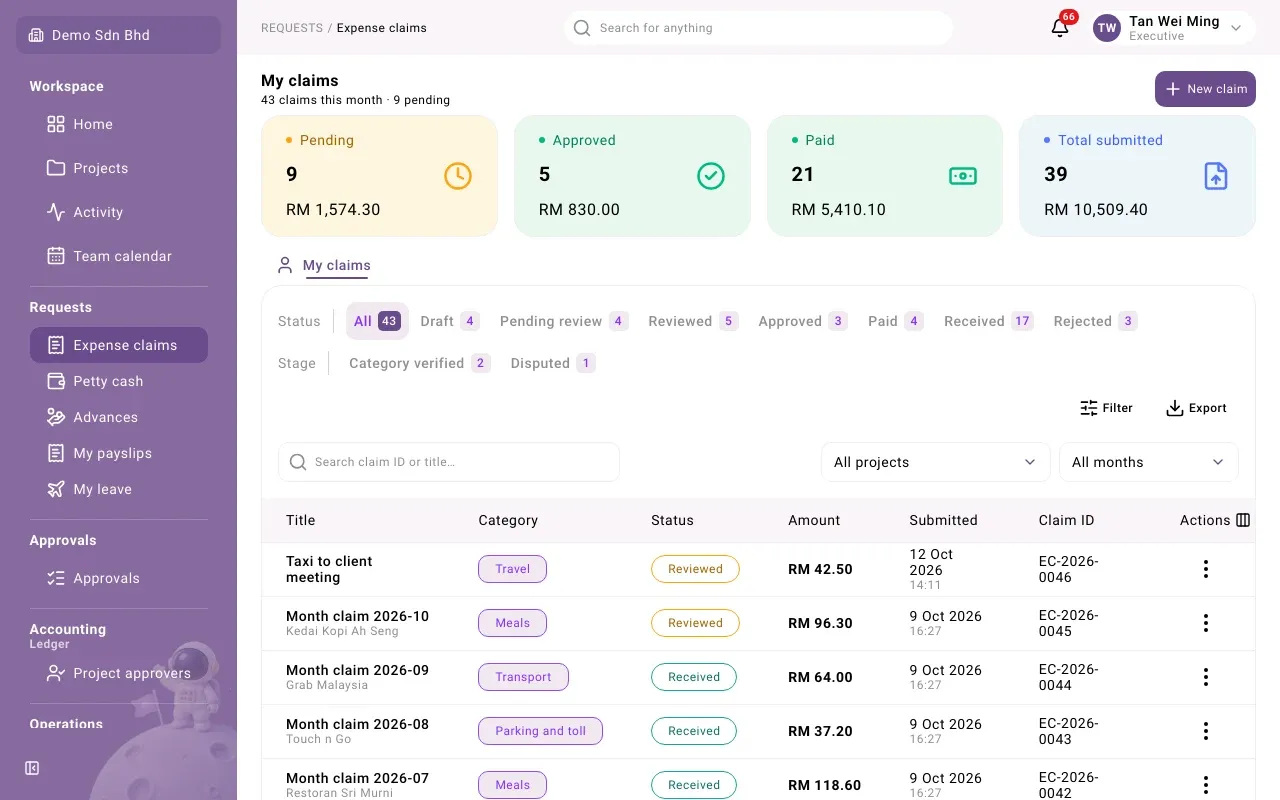Open the notifications bell
1280x800 pixels.
tap(1060, 28)
